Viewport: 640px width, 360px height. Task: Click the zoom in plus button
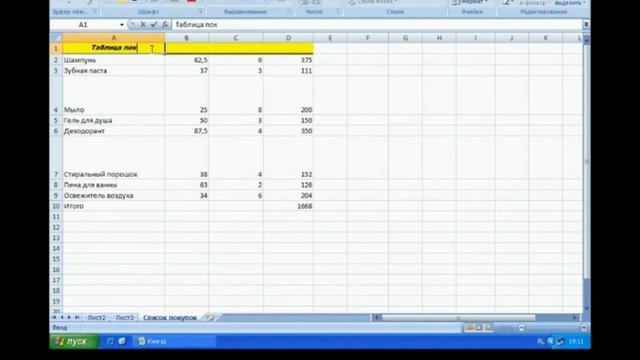tap(583, 328)
